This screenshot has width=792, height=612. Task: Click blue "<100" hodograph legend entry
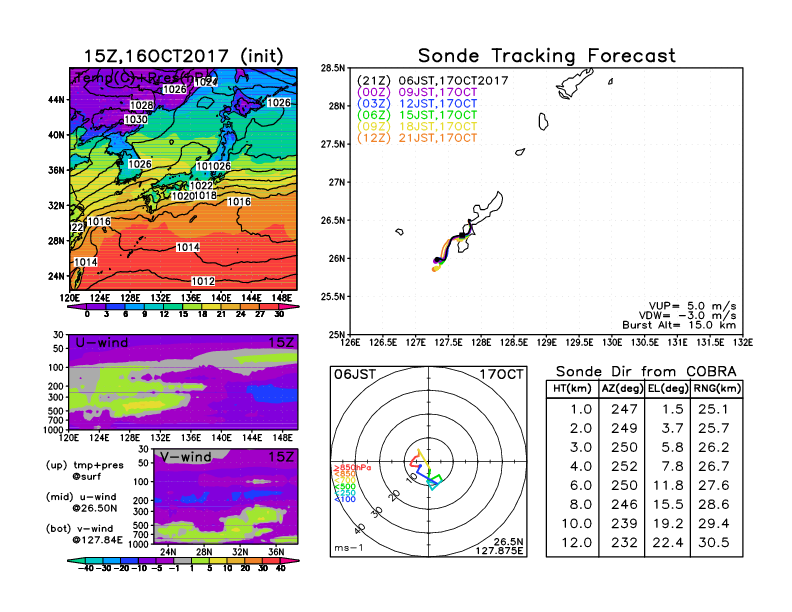click(345, 499)
